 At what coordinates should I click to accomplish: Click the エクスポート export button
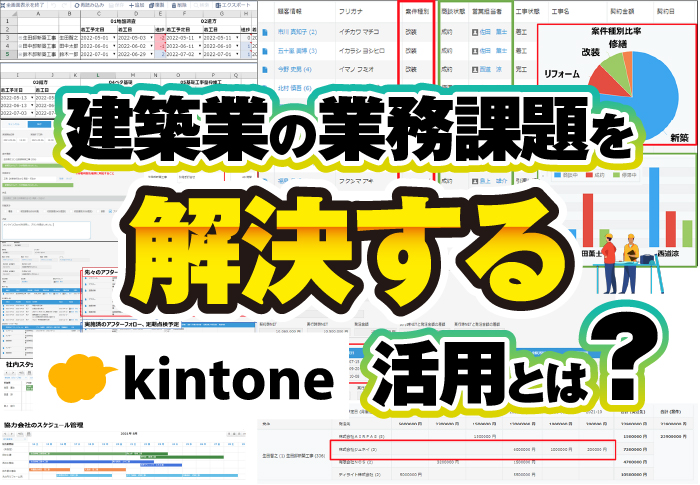coord(233,5)
